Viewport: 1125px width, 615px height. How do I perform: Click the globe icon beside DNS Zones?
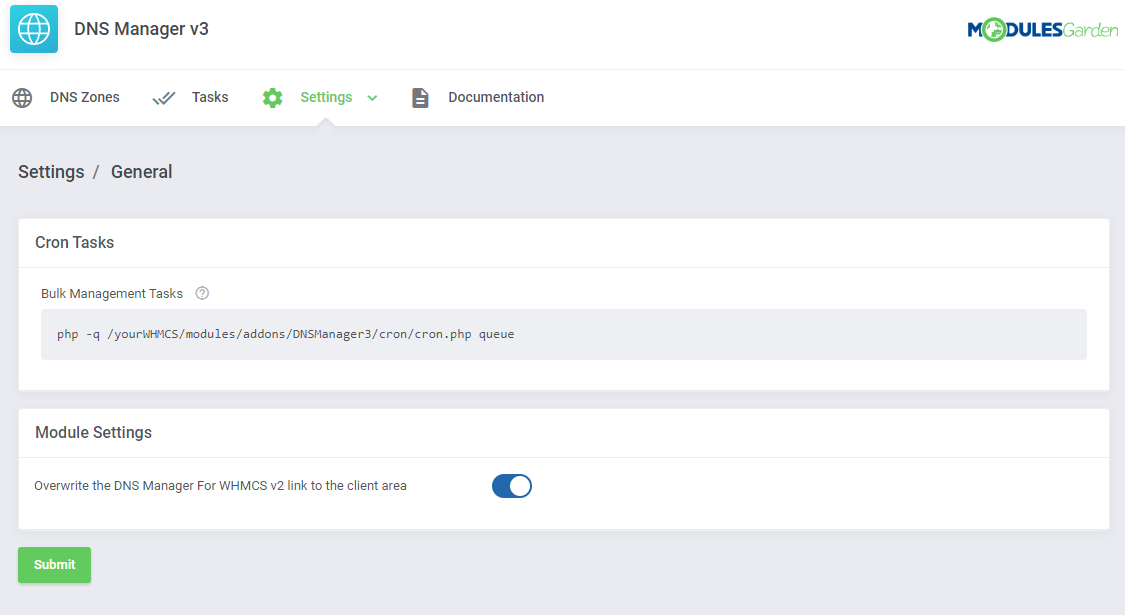[22, 98]
